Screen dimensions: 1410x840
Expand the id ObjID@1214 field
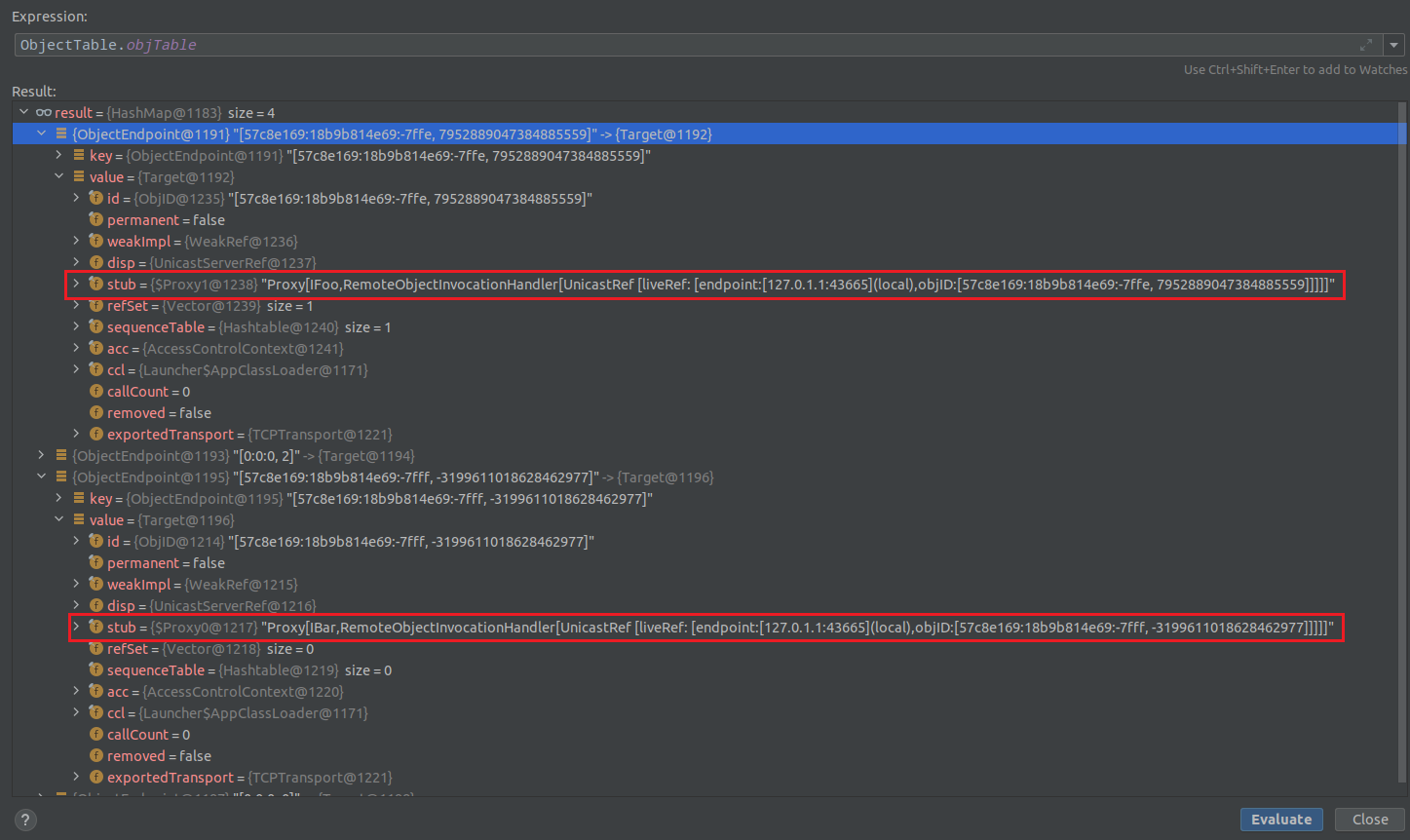pyautogui.click(x=76, y=542)
